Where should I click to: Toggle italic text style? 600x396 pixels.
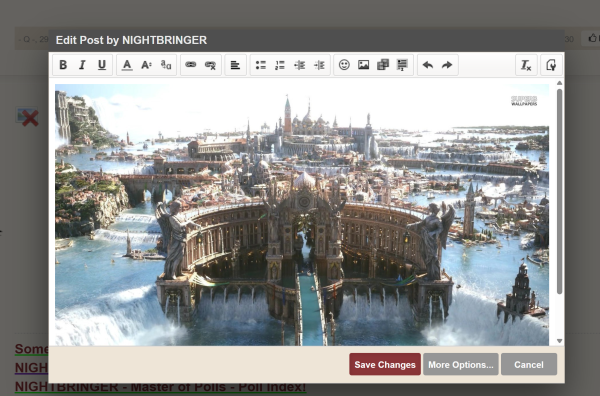[x=82, y=65]
